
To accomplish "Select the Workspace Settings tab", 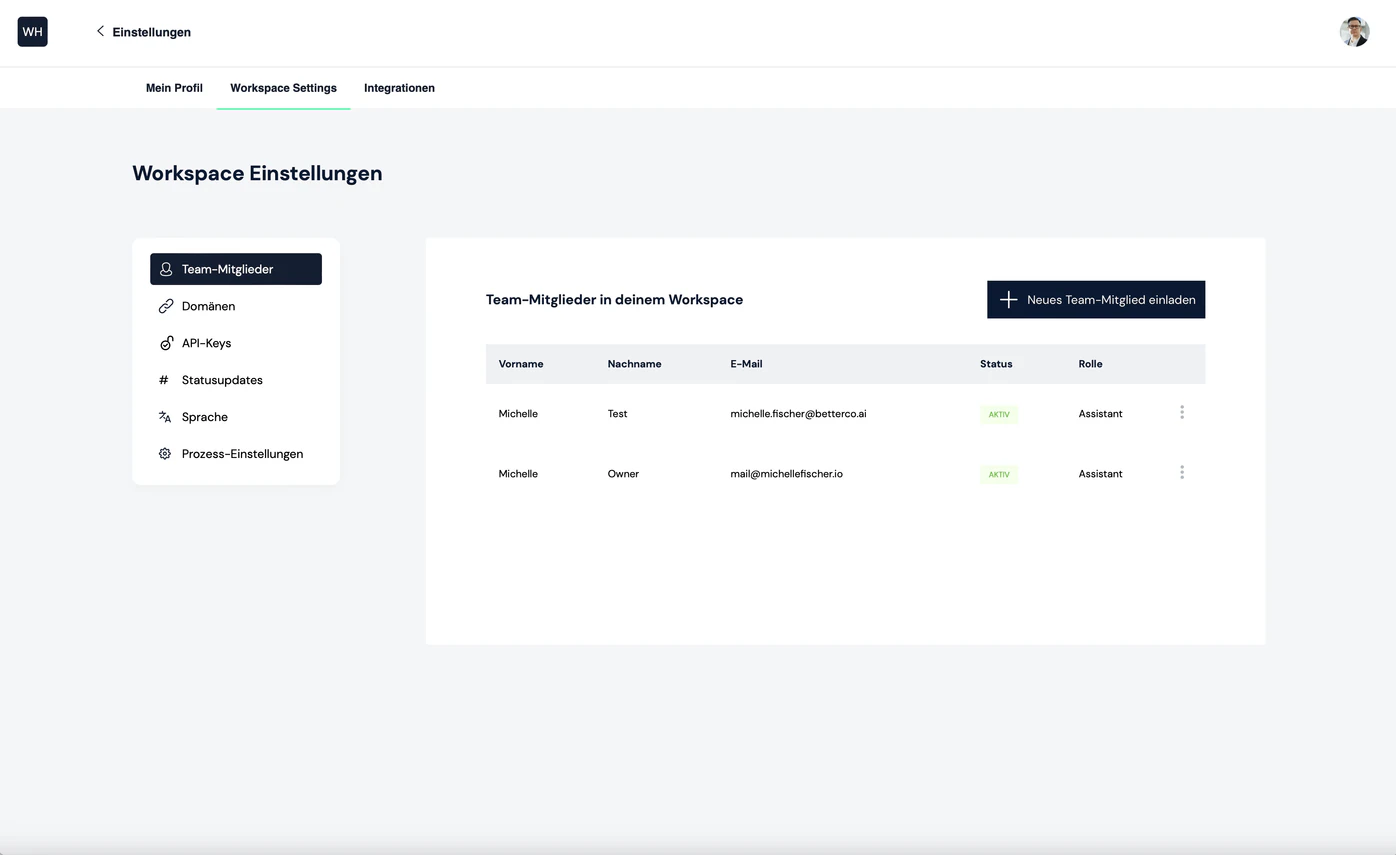I will 283,88.
